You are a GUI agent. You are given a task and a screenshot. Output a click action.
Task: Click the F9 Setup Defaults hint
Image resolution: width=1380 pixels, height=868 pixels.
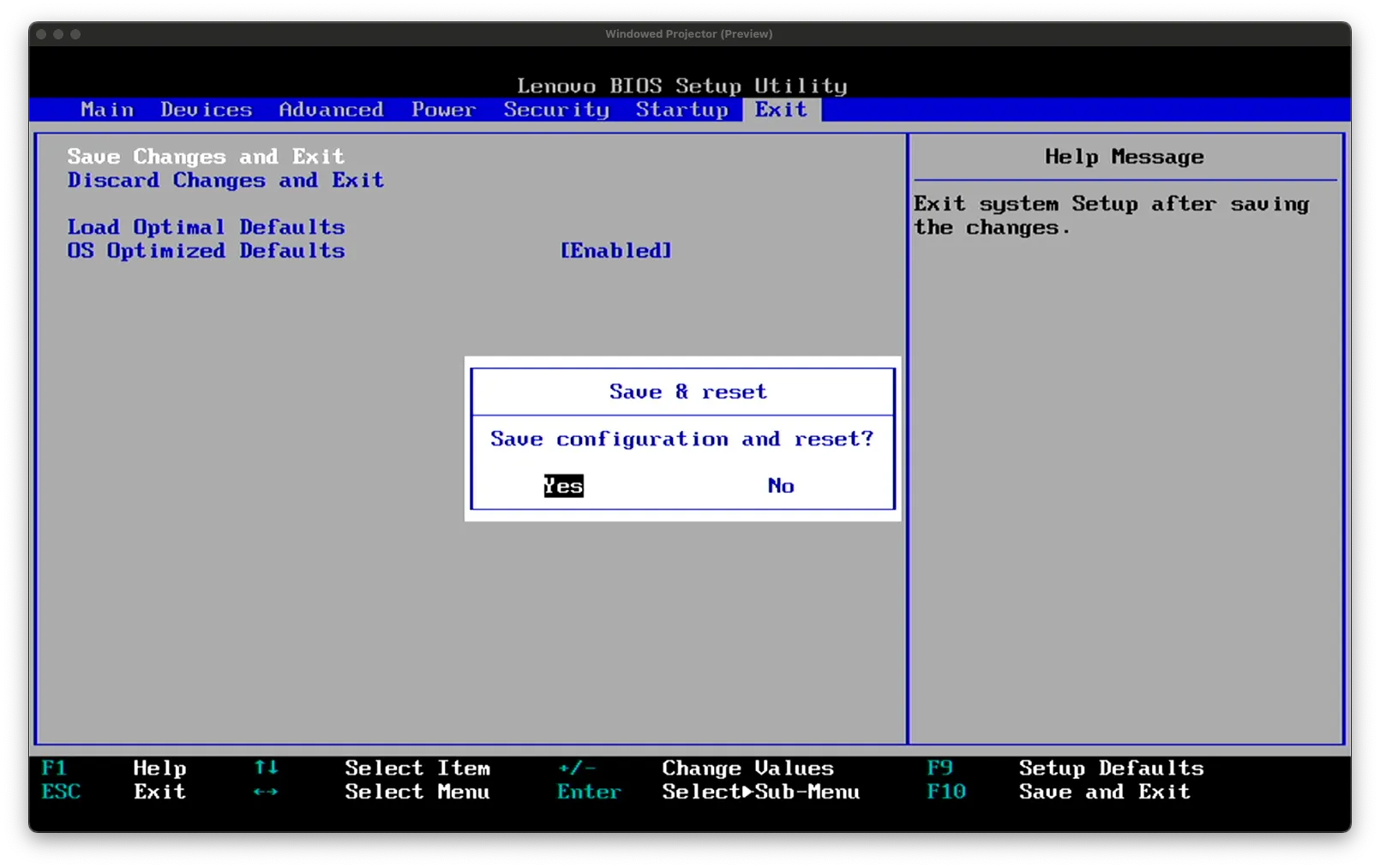1065,769
